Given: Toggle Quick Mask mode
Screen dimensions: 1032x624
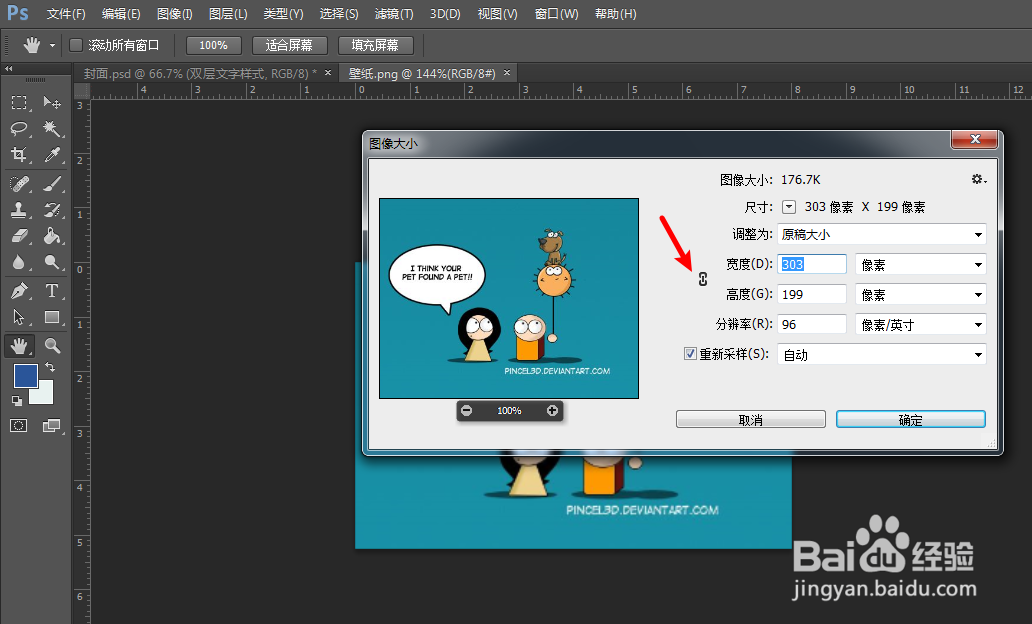Looking at the screenshot, I should pyautogui.click(x=19, y=426).
